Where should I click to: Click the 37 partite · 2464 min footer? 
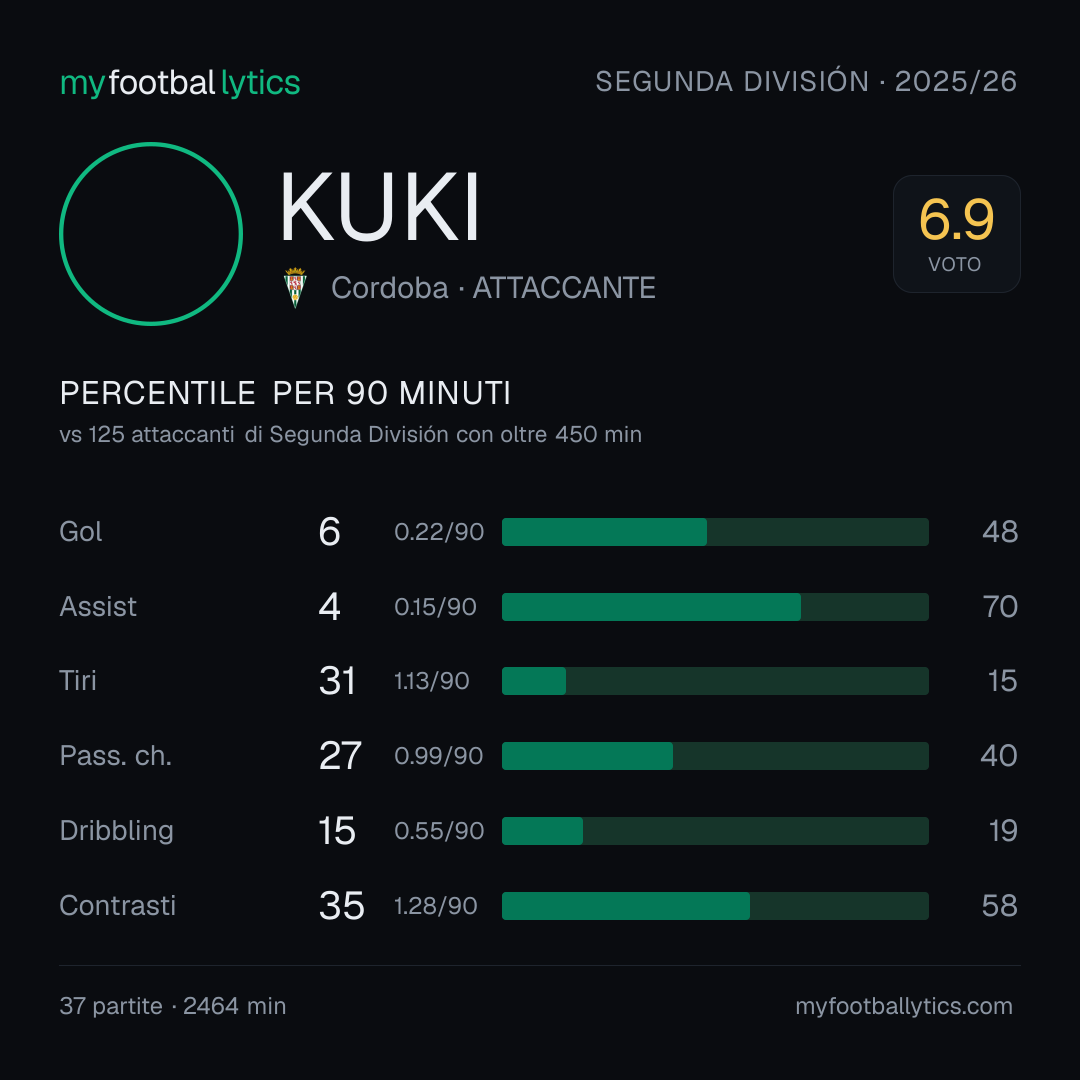pyautogui.click(x=173, y=1006)
